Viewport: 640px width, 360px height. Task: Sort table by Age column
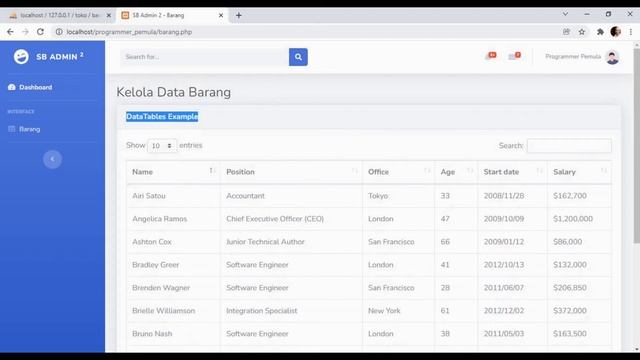pos(456,172)
